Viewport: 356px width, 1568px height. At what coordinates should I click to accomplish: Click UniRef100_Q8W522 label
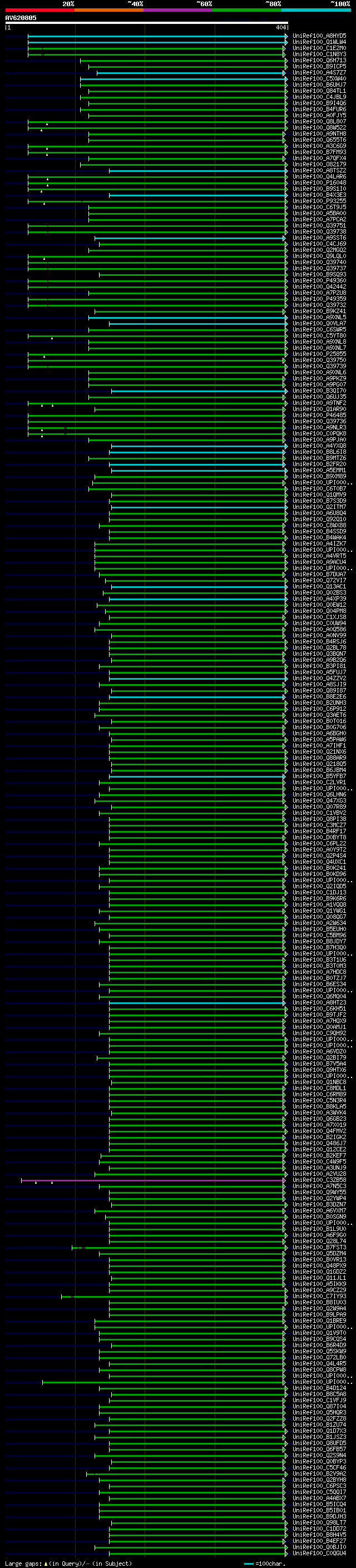(319, 128)
